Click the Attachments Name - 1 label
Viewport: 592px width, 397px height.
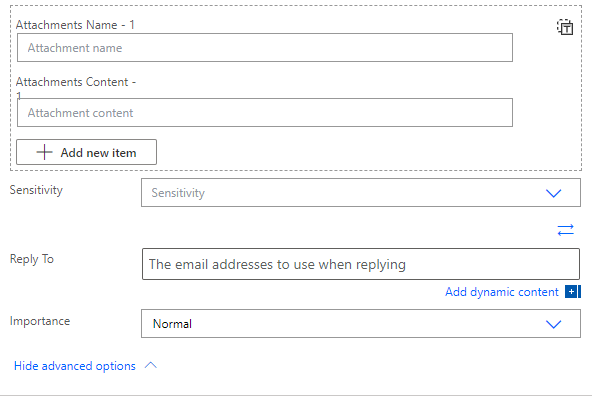tap(75, 25)
